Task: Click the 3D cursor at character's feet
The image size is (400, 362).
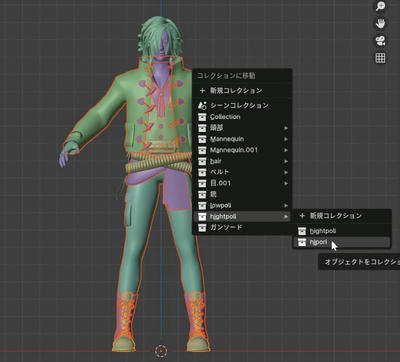Action: tap(161, 351)
